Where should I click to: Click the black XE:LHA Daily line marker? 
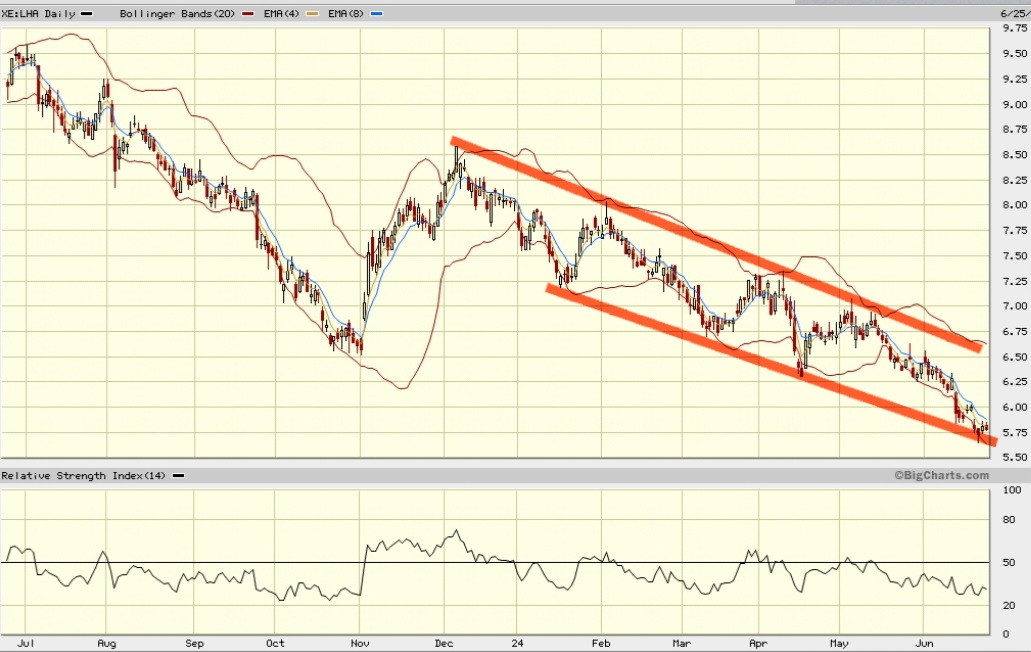[86, 13]
